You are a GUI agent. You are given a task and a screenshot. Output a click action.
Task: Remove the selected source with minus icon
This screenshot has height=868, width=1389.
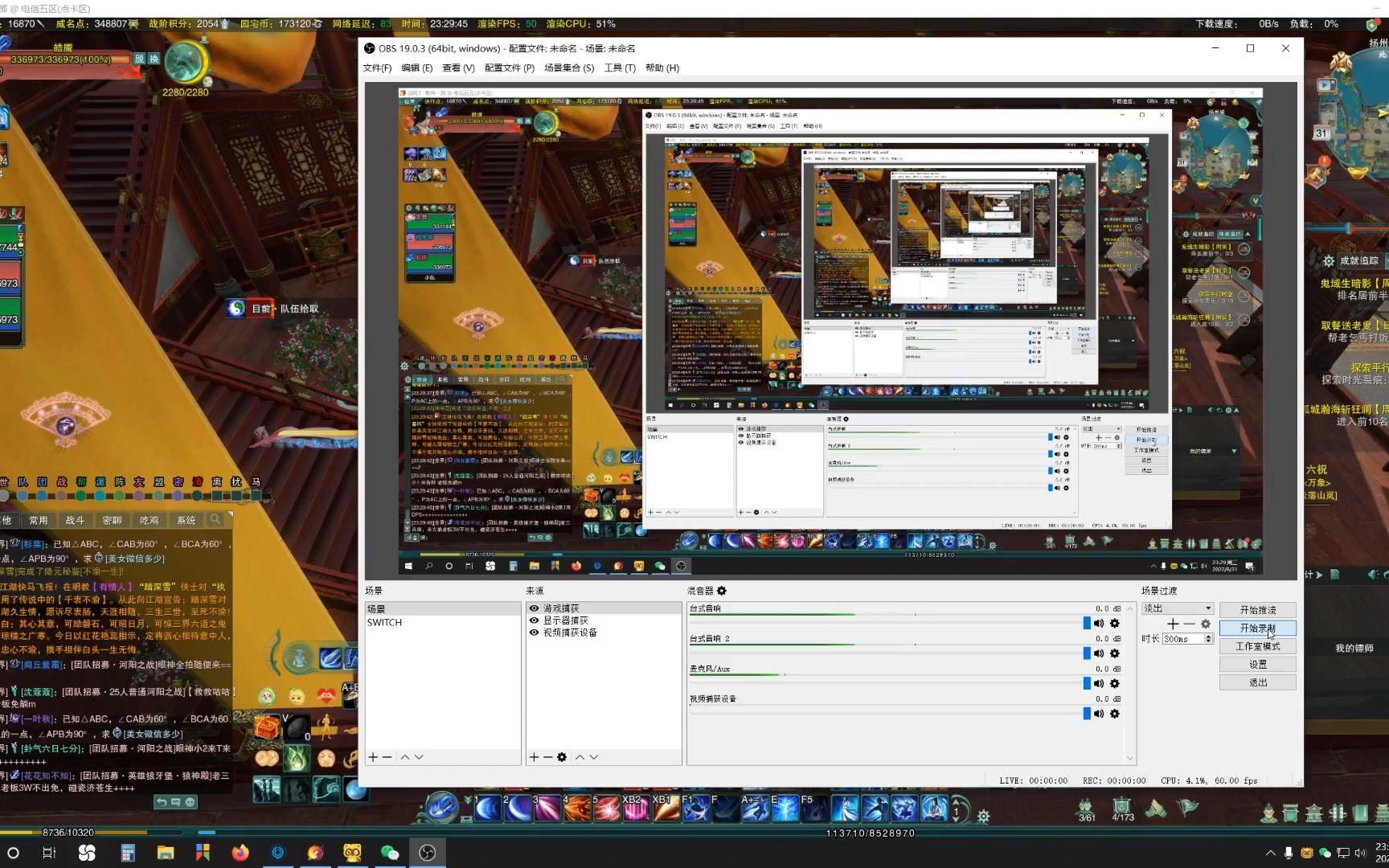(x=547, y=757)
